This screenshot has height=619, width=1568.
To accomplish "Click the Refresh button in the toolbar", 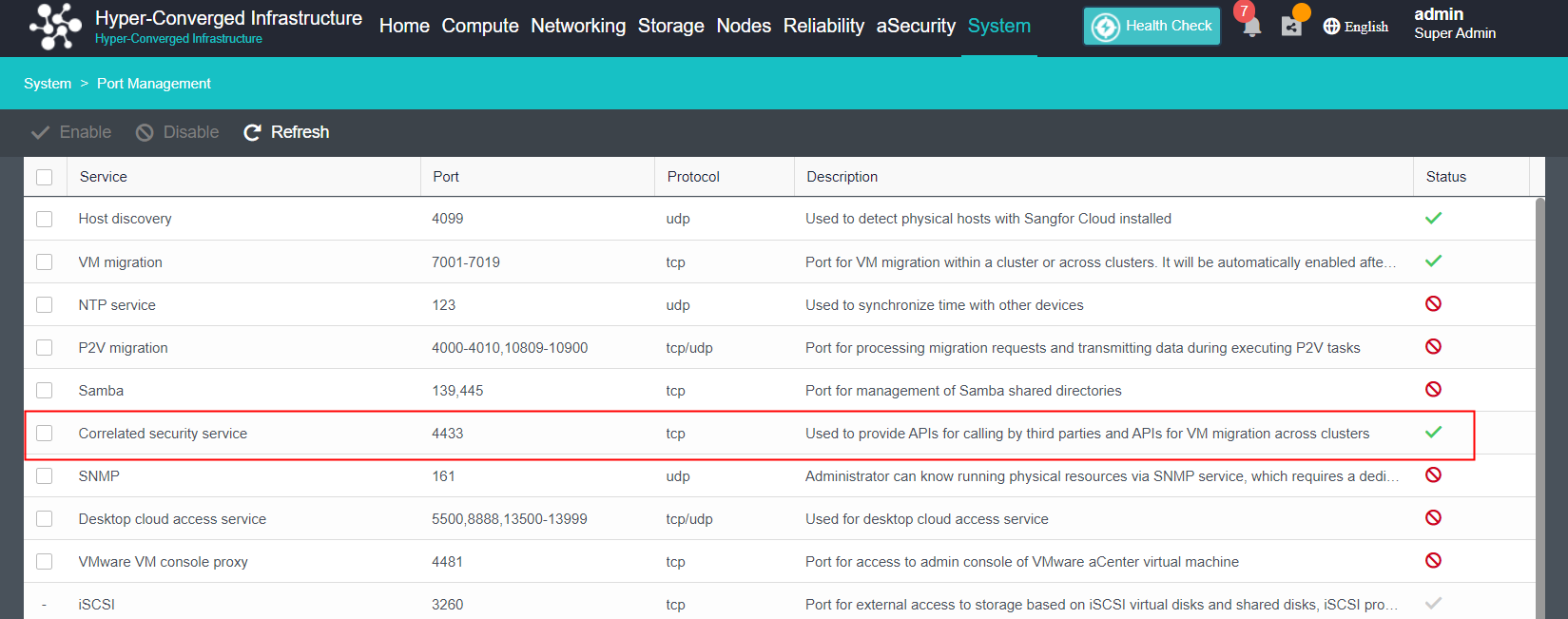I will tap(286, 132).
